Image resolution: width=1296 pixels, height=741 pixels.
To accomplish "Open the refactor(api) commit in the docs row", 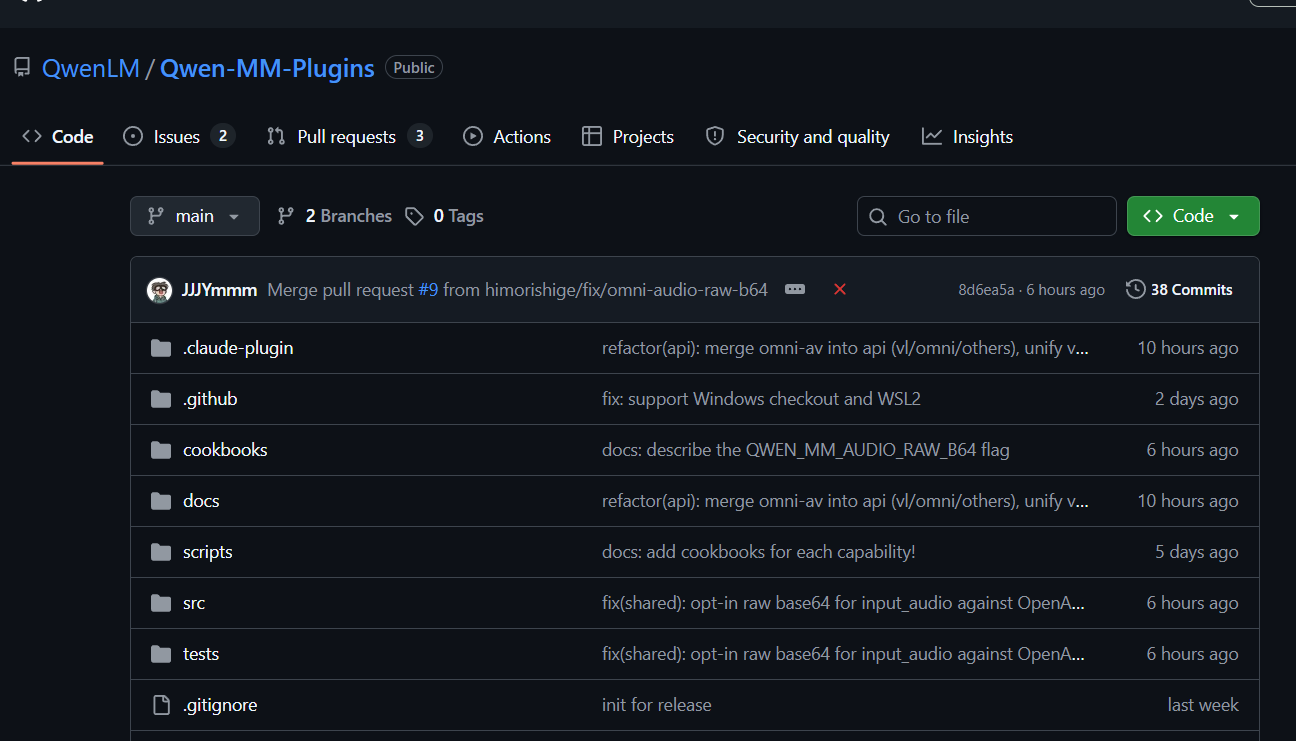I will (845, 501).
